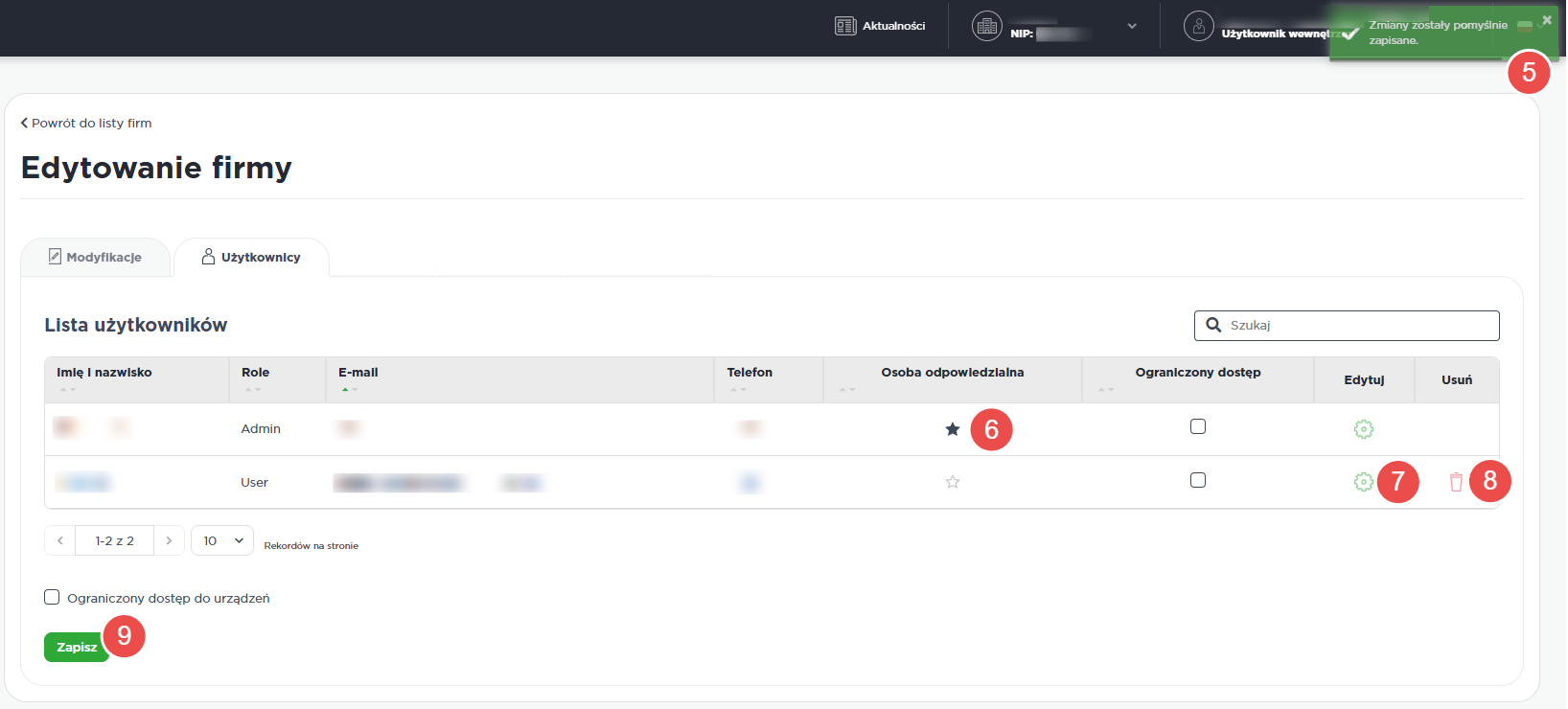Open edit gear for the Admin user
The image size is (1568, 709).
point(1363,429)
